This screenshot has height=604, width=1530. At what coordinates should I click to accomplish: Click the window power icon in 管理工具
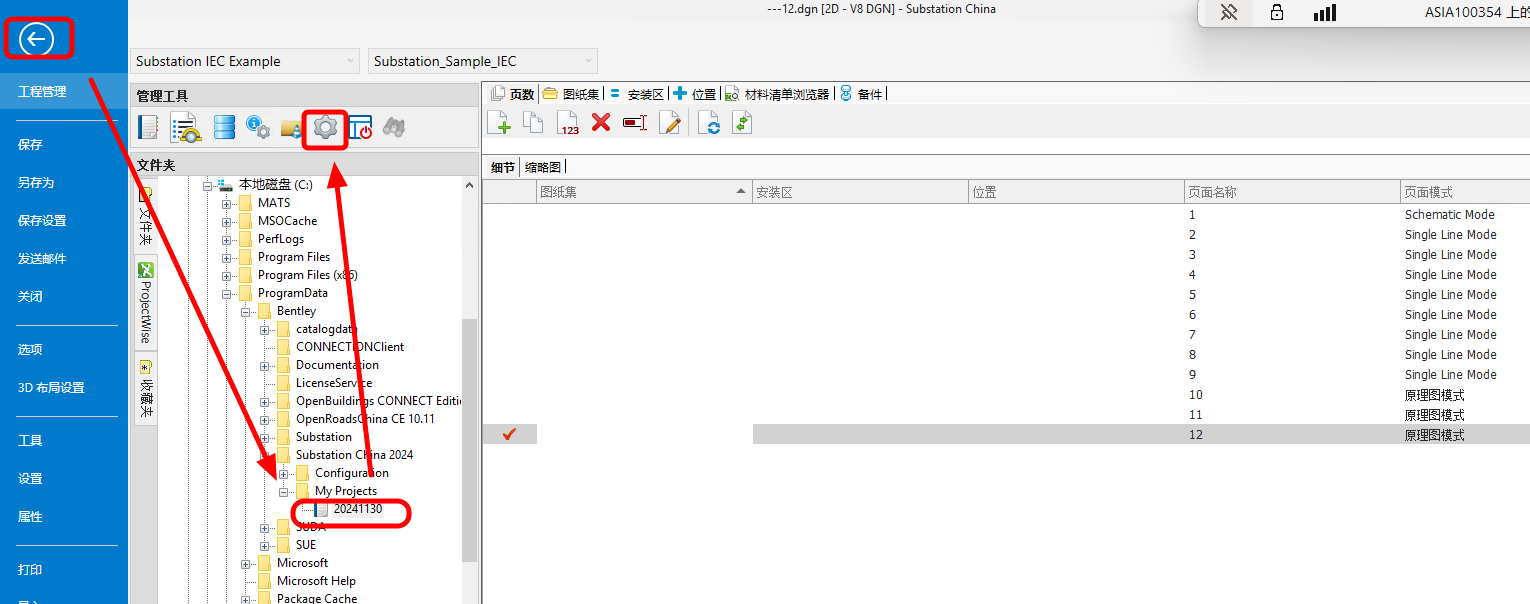tap(360, 127)
